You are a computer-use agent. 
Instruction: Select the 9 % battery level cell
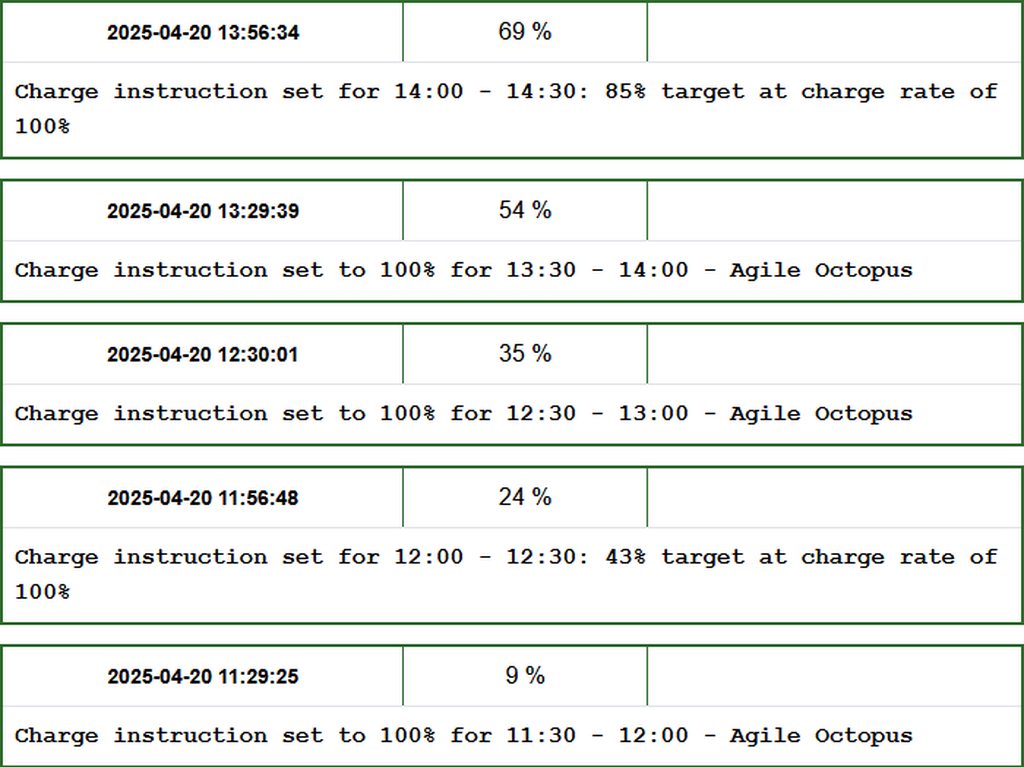(x=525, y=676)
